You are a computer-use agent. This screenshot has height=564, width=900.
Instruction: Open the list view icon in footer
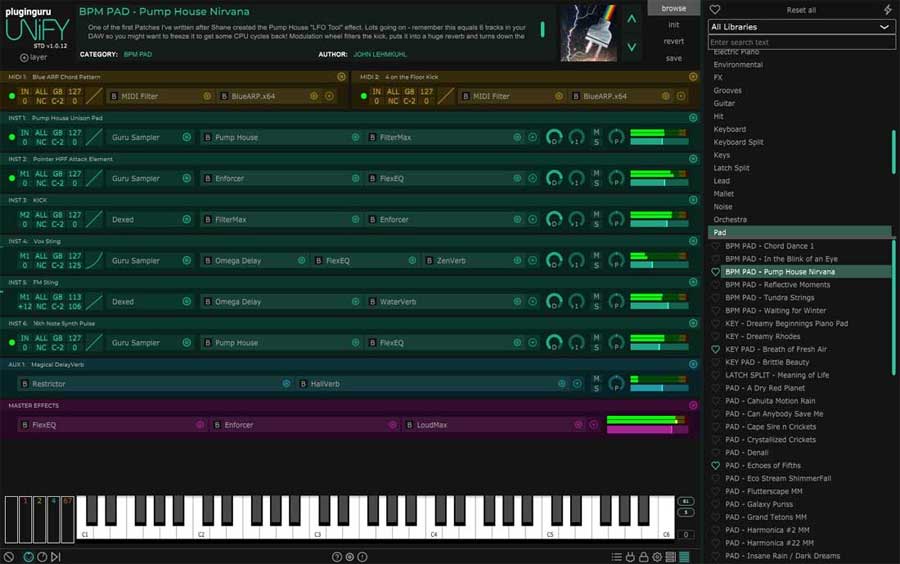616,557
